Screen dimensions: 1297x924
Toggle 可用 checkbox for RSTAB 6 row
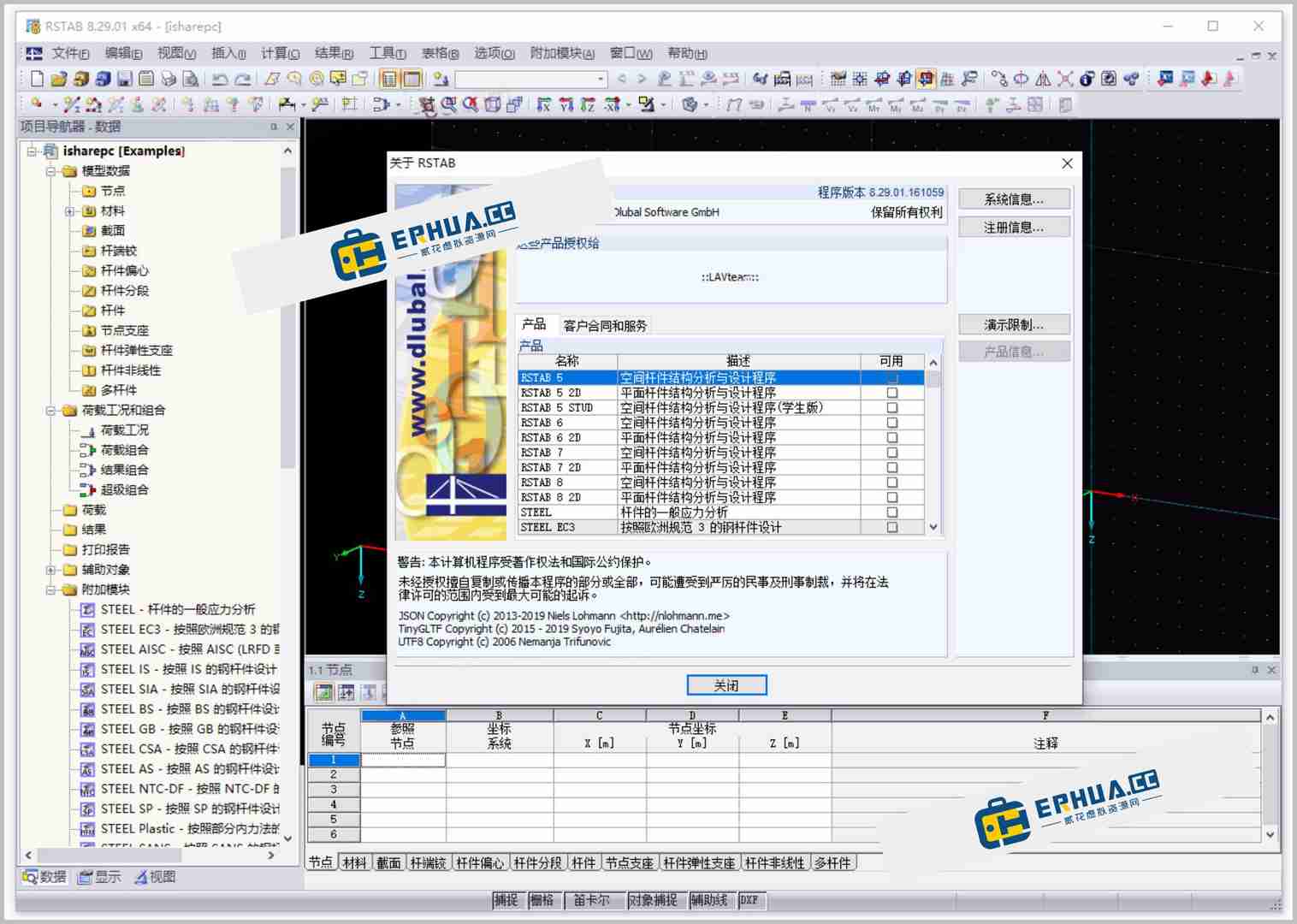892,423
